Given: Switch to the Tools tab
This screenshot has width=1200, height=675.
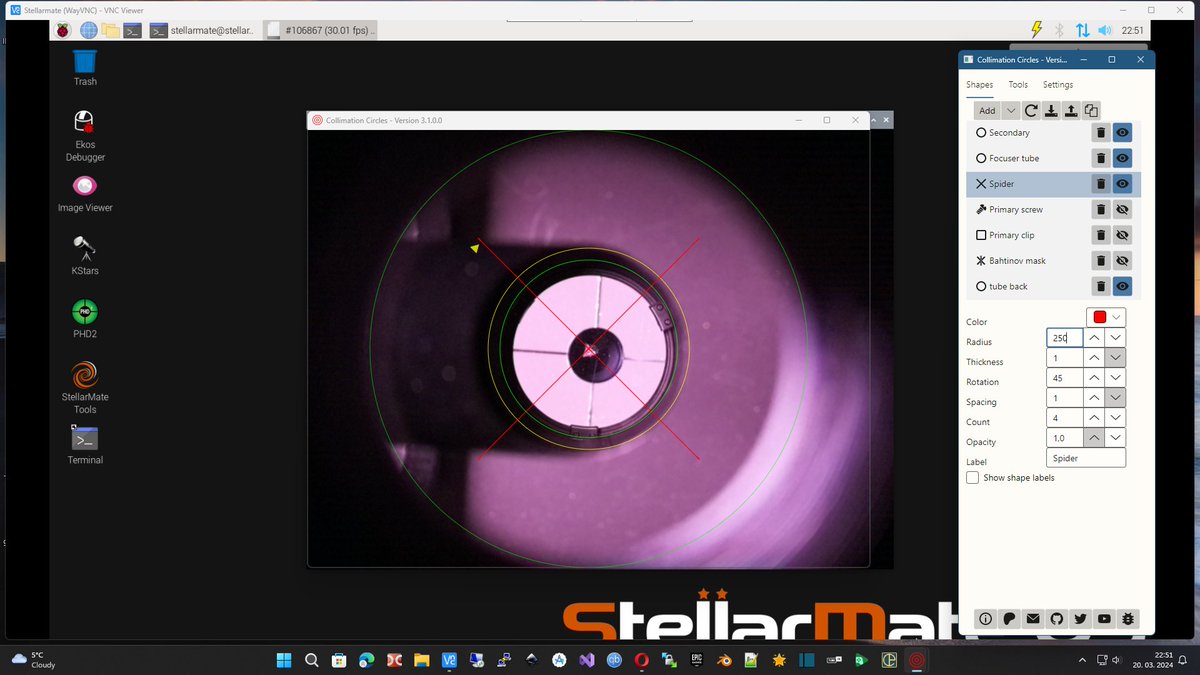Looking at the screenshot, I should 1018,84.
